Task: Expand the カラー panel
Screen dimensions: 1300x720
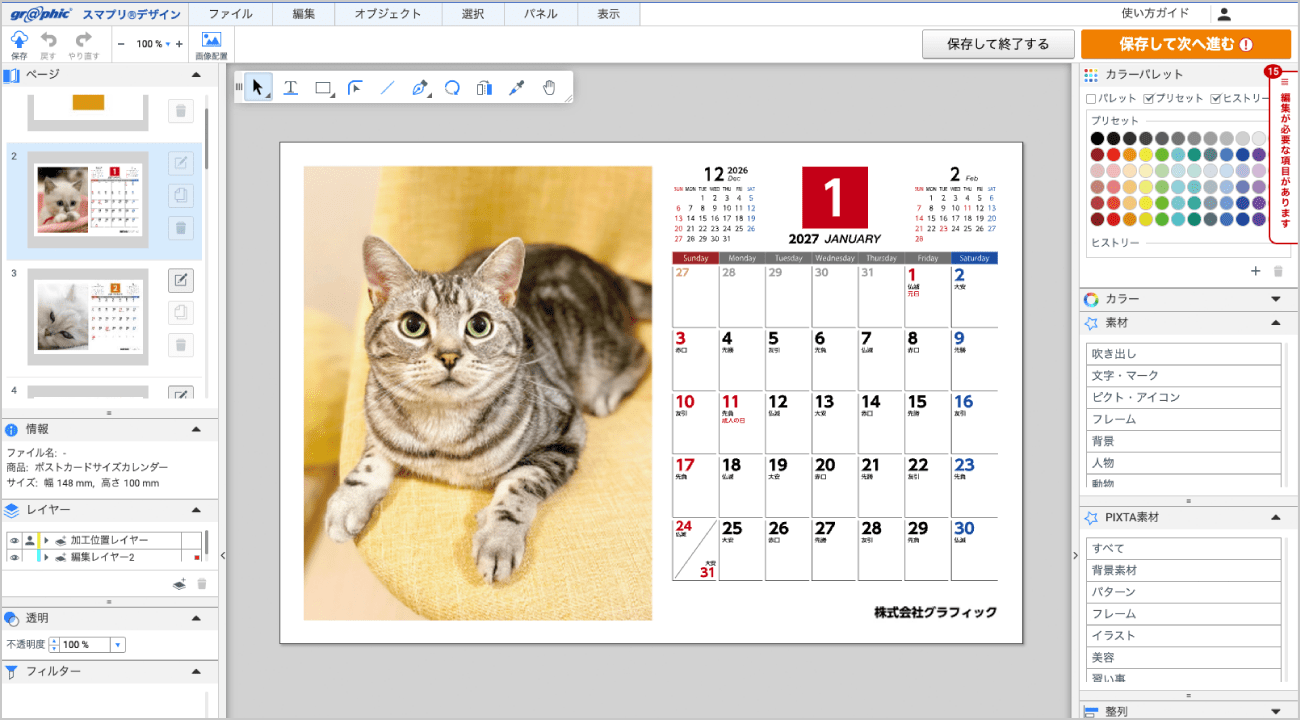Action: tap(1276, 299)
